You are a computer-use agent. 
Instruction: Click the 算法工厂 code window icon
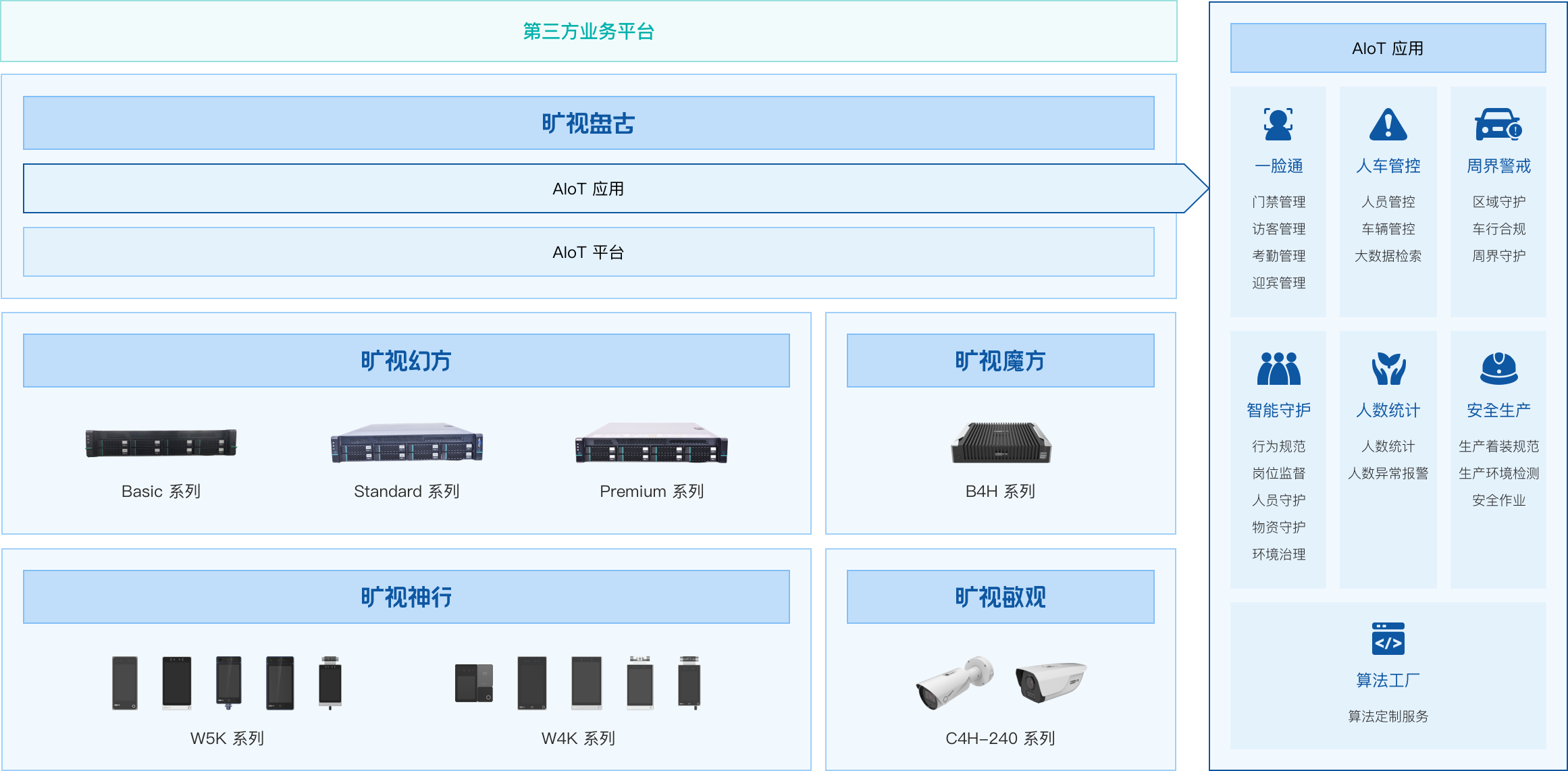tap(1388, 639)
